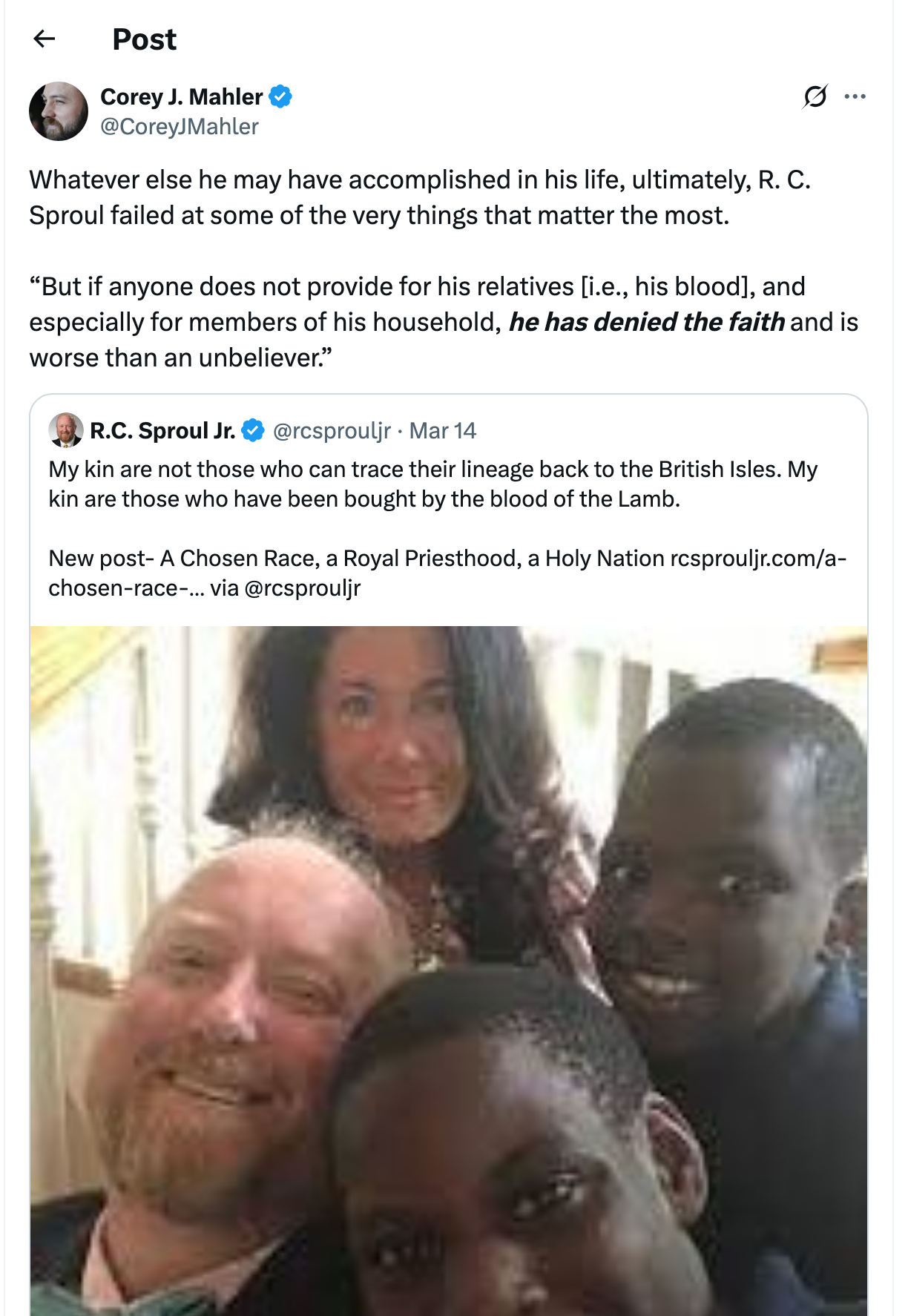Viewport: 908px width, 1316px height.
Task: Click the "New post- A Chosen Race" line
Action: point(356,558)
